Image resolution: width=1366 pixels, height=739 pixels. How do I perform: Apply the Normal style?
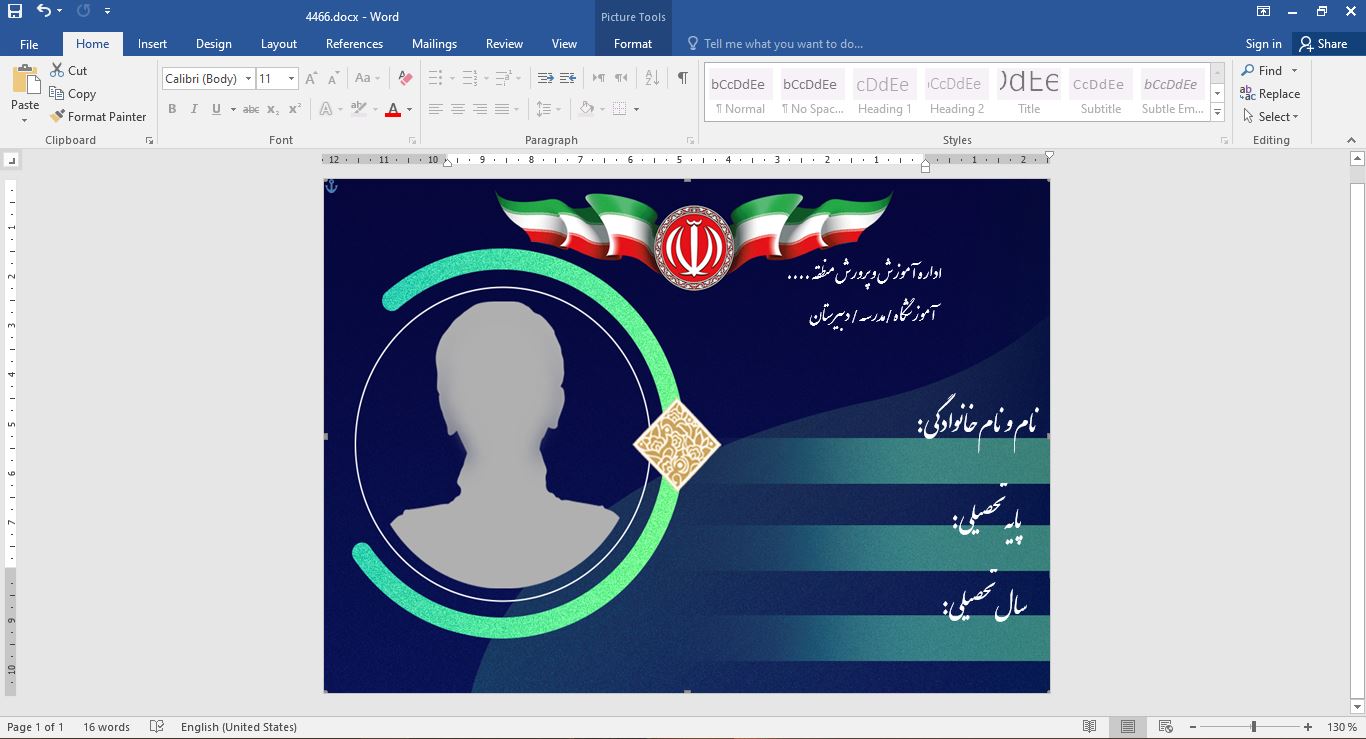740,92
